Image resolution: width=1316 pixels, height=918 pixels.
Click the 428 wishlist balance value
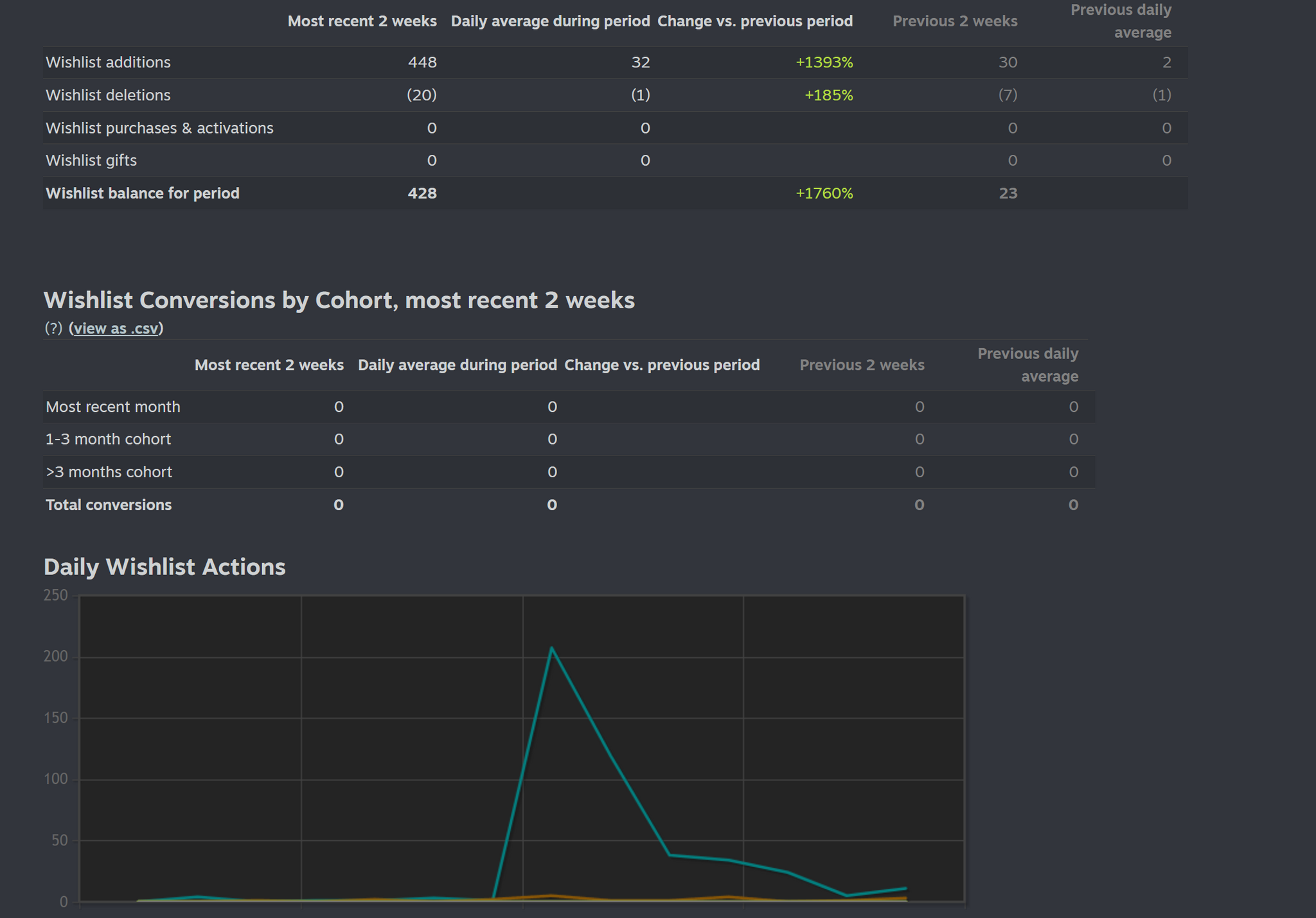(422, 193)
